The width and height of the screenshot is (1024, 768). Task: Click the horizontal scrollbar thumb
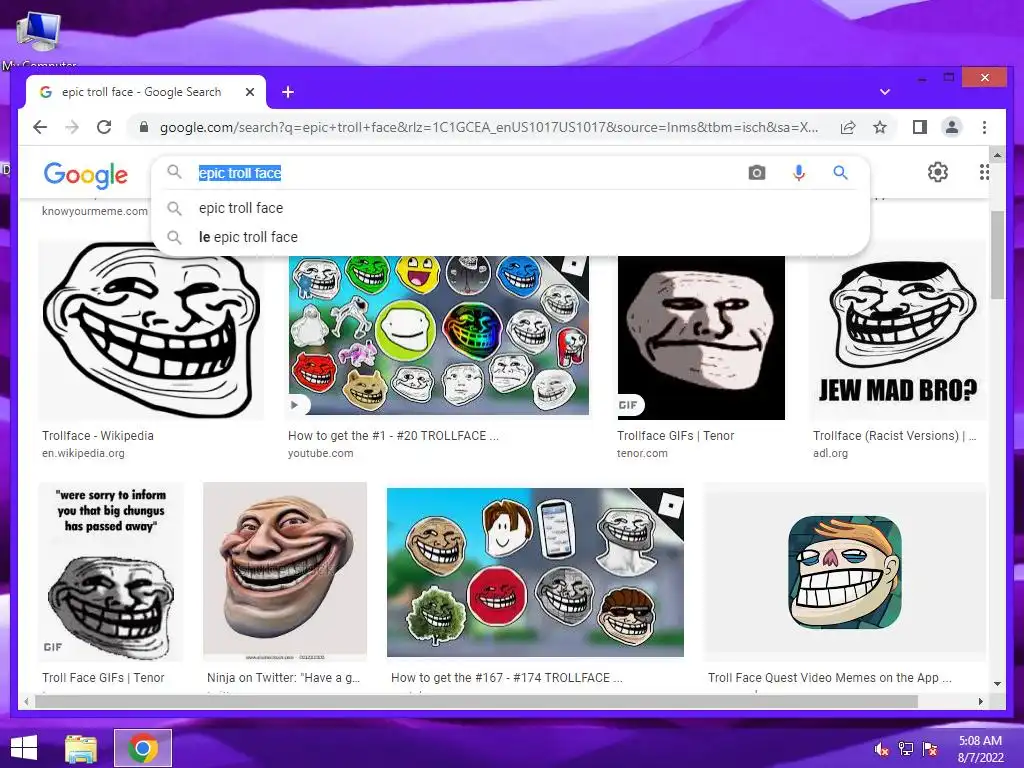pos(476,701)
